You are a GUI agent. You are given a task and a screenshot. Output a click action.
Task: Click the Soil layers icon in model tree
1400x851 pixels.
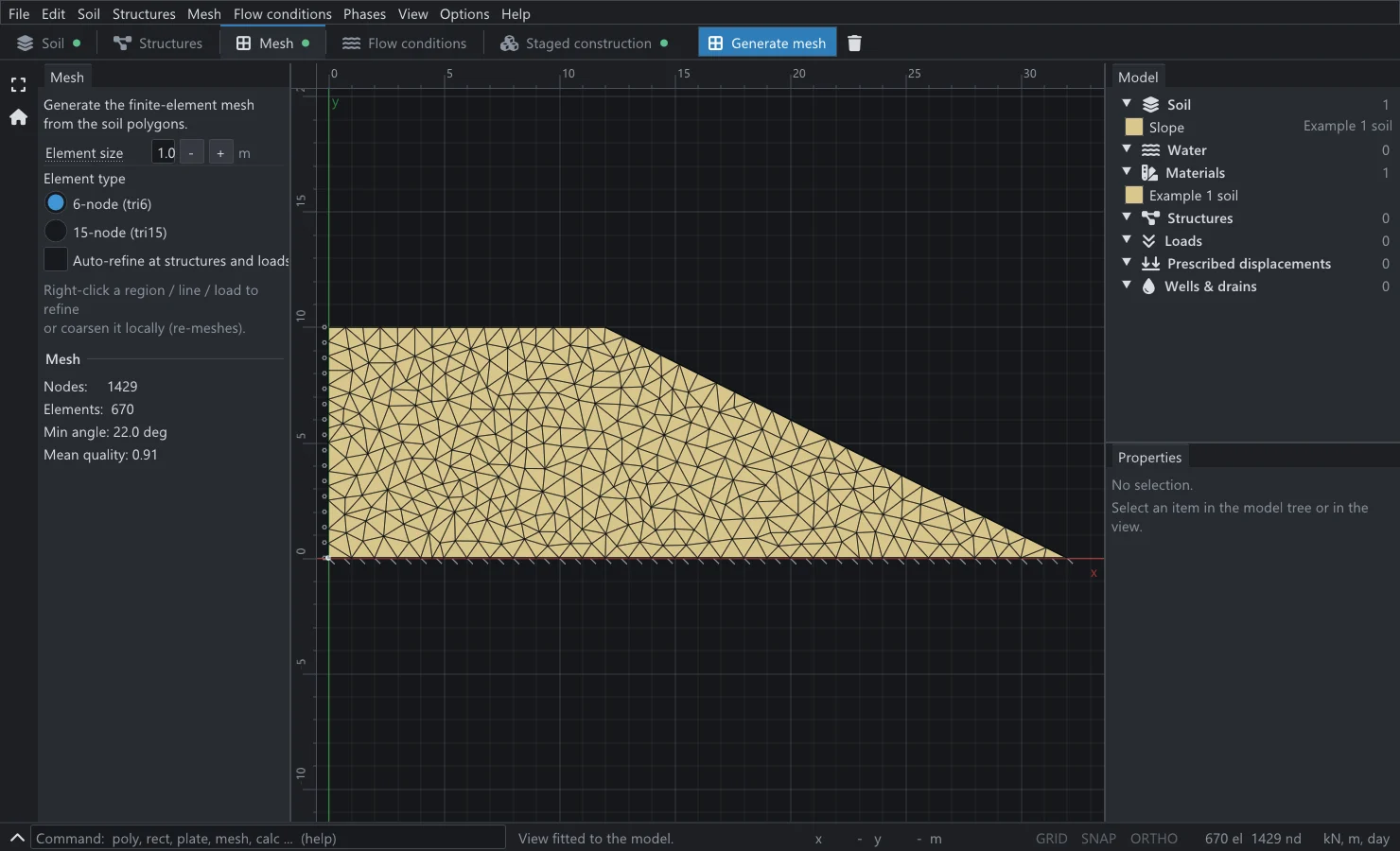click(x=1150, y=105)
